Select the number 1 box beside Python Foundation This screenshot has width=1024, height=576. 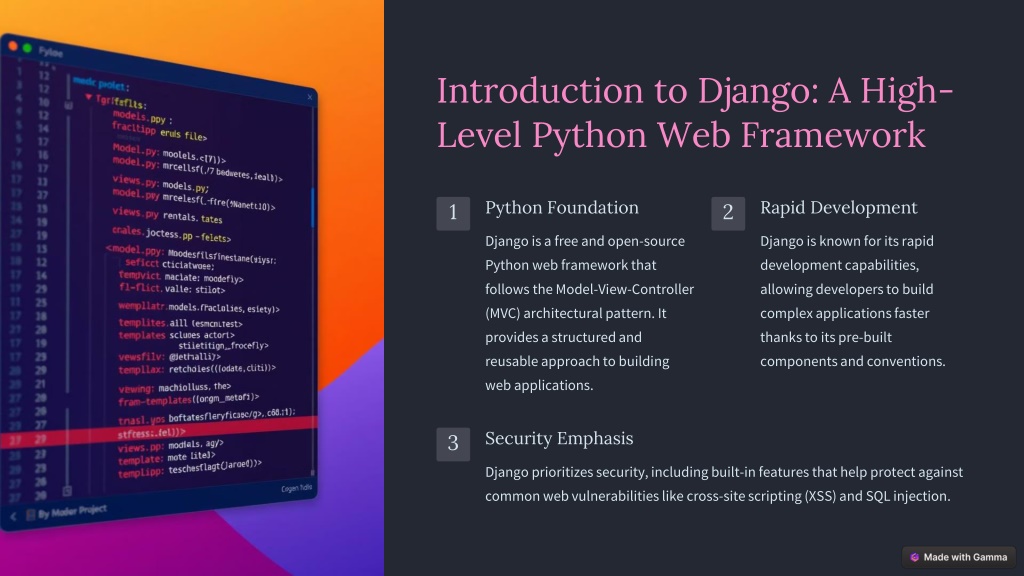(453, 214)
